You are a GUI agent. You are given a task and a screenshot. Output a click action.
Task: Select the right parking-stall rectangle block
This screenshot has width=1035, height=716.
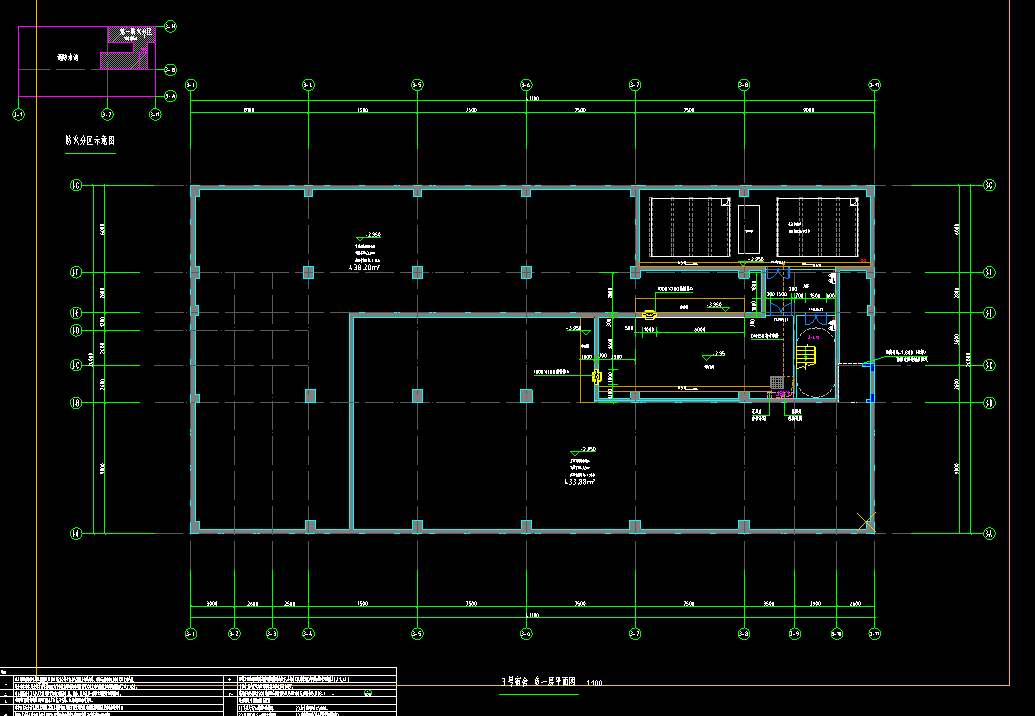click(817, 227)
